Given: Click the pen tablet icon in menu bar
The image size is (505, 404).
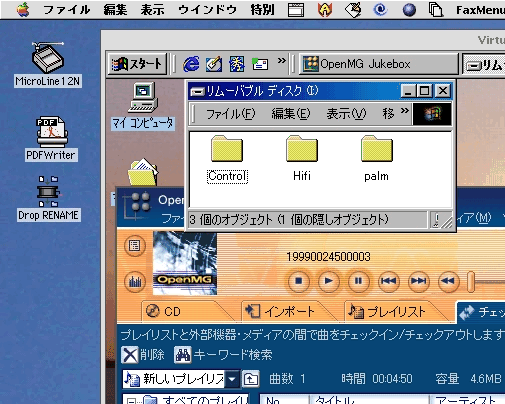Looking at the screenshot, I should click(353, 10).
